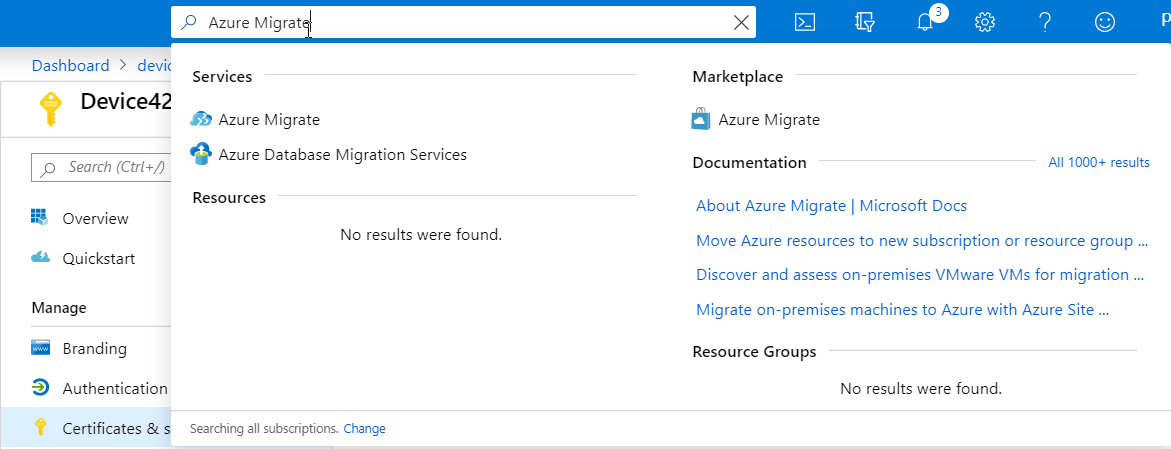This screenshot has width=1171, height=449.
Task: Click the Quickstart cloud icon
Action: click(x=40, y=258)
